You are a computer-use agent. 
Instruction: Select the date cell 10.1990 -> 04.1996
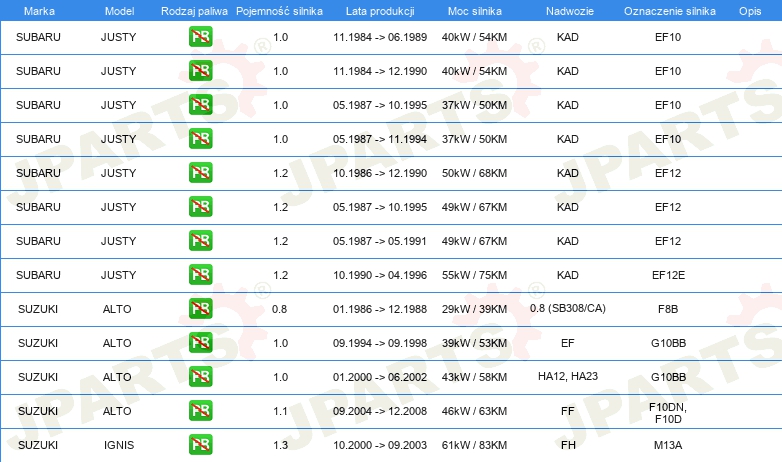tap(380, 275)
